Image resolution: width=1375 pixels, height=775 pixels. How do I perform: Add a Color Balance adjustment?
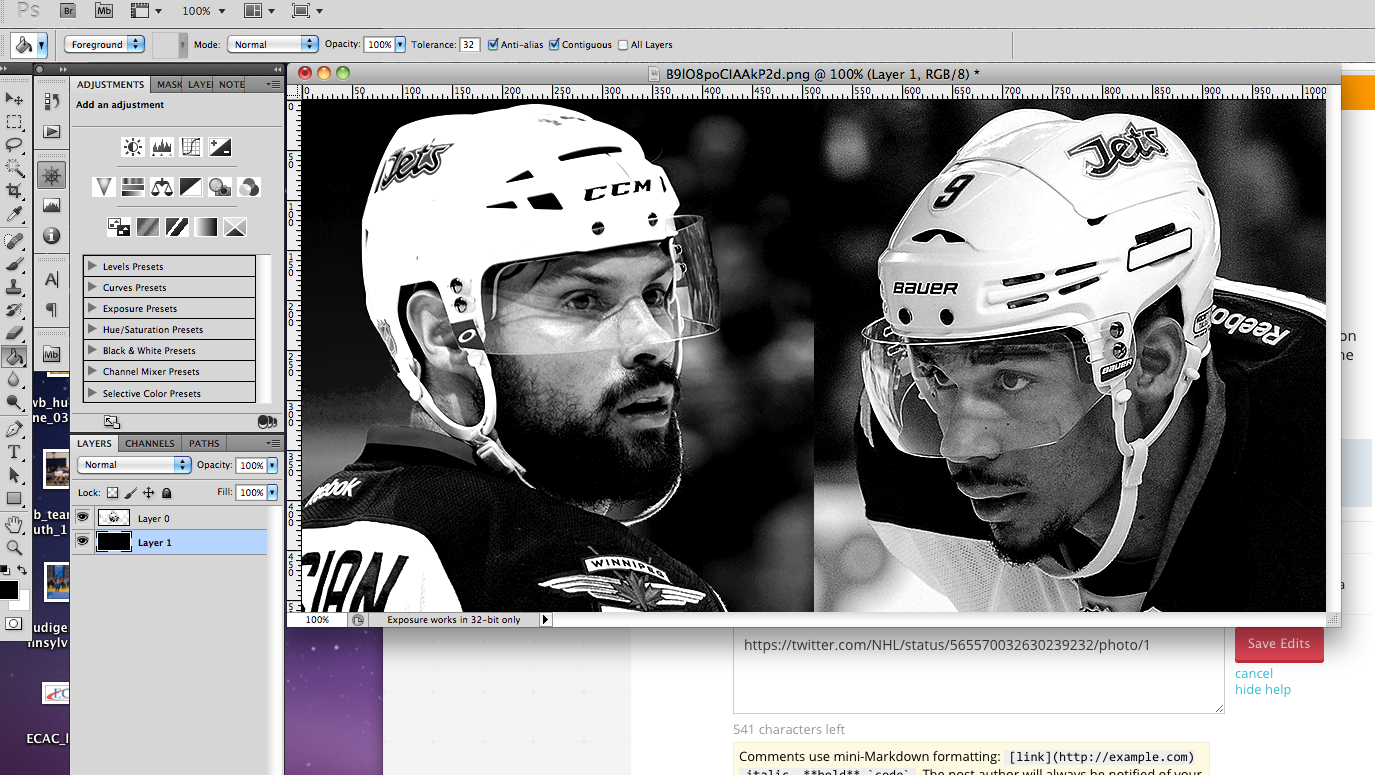click(x=162, y=187)
